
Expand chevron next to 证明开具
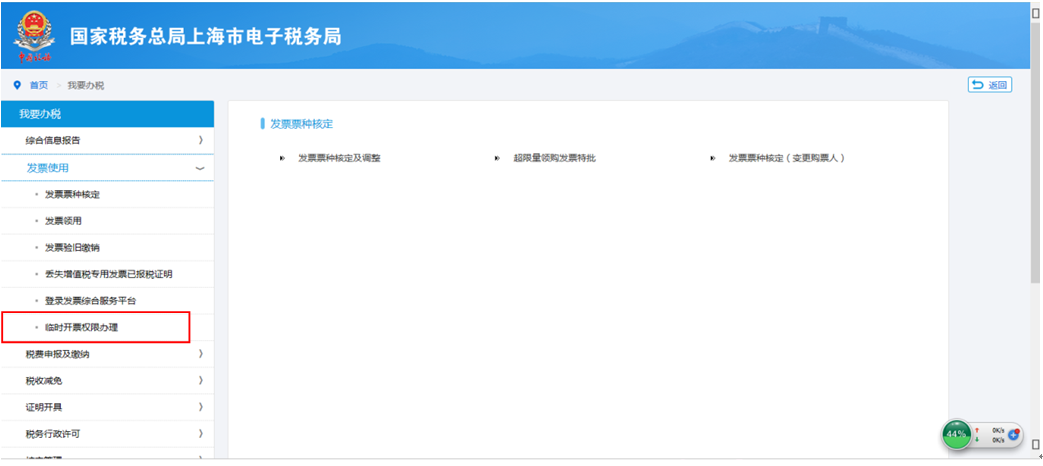point(200,407)
